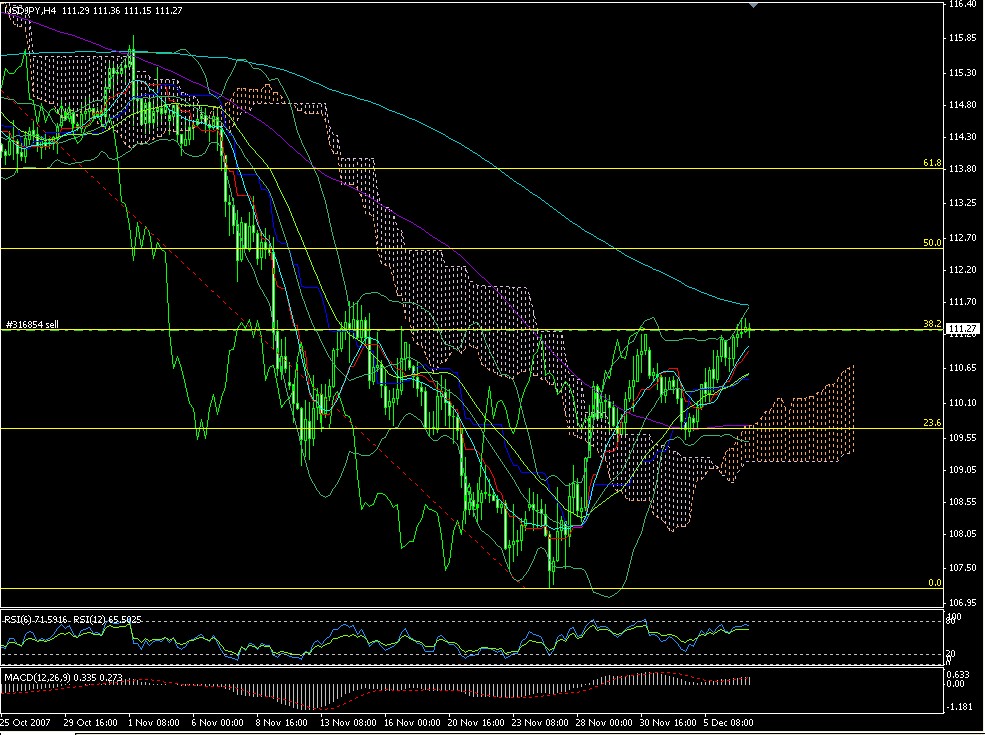The width and height of the screenshot is (985, 735).
Task: Click the RSI level 20 scale marker
Action: click(950, 651)
